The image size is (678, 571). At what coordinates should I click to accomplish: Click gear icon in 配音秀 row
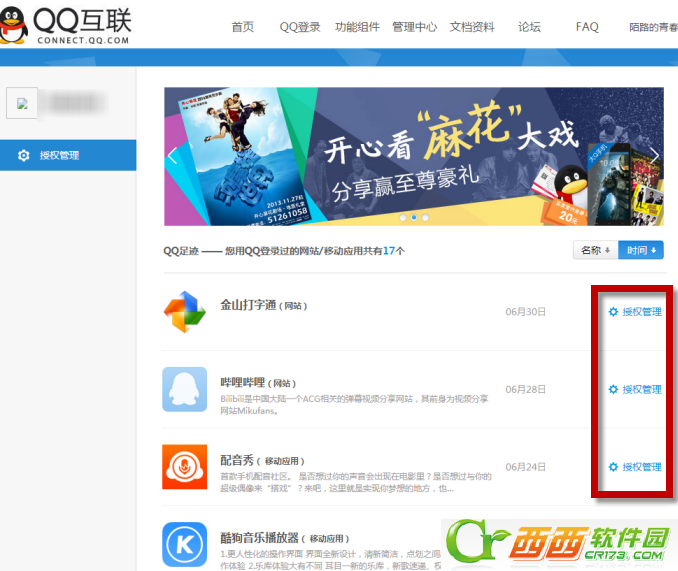click(x=613, y=467)
